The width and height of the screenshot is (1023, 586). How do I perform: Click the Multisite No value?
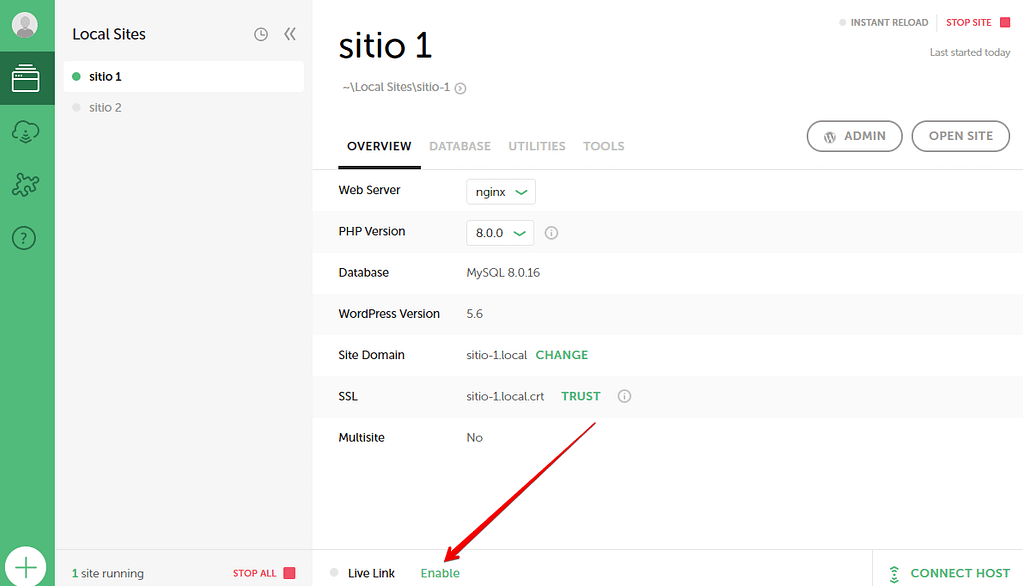pyautogui.click(x=474, y=437)
